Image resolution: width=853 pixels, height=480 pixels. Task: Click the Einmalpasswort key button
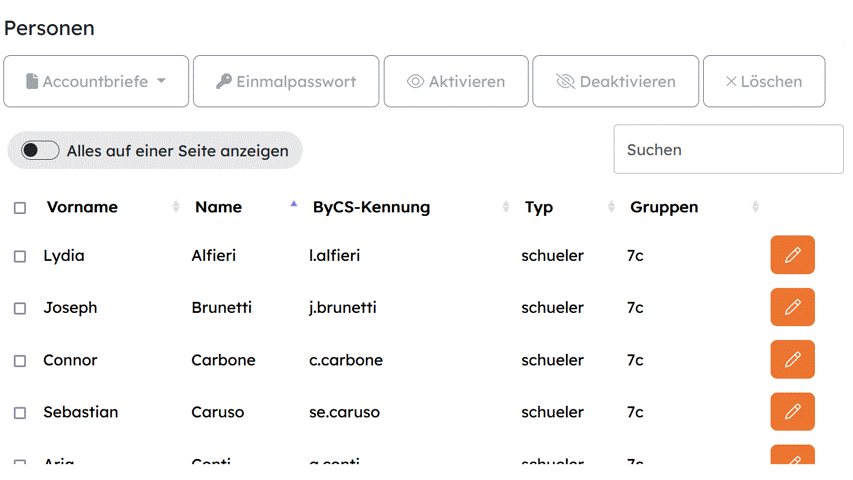(x=286, y=81)
